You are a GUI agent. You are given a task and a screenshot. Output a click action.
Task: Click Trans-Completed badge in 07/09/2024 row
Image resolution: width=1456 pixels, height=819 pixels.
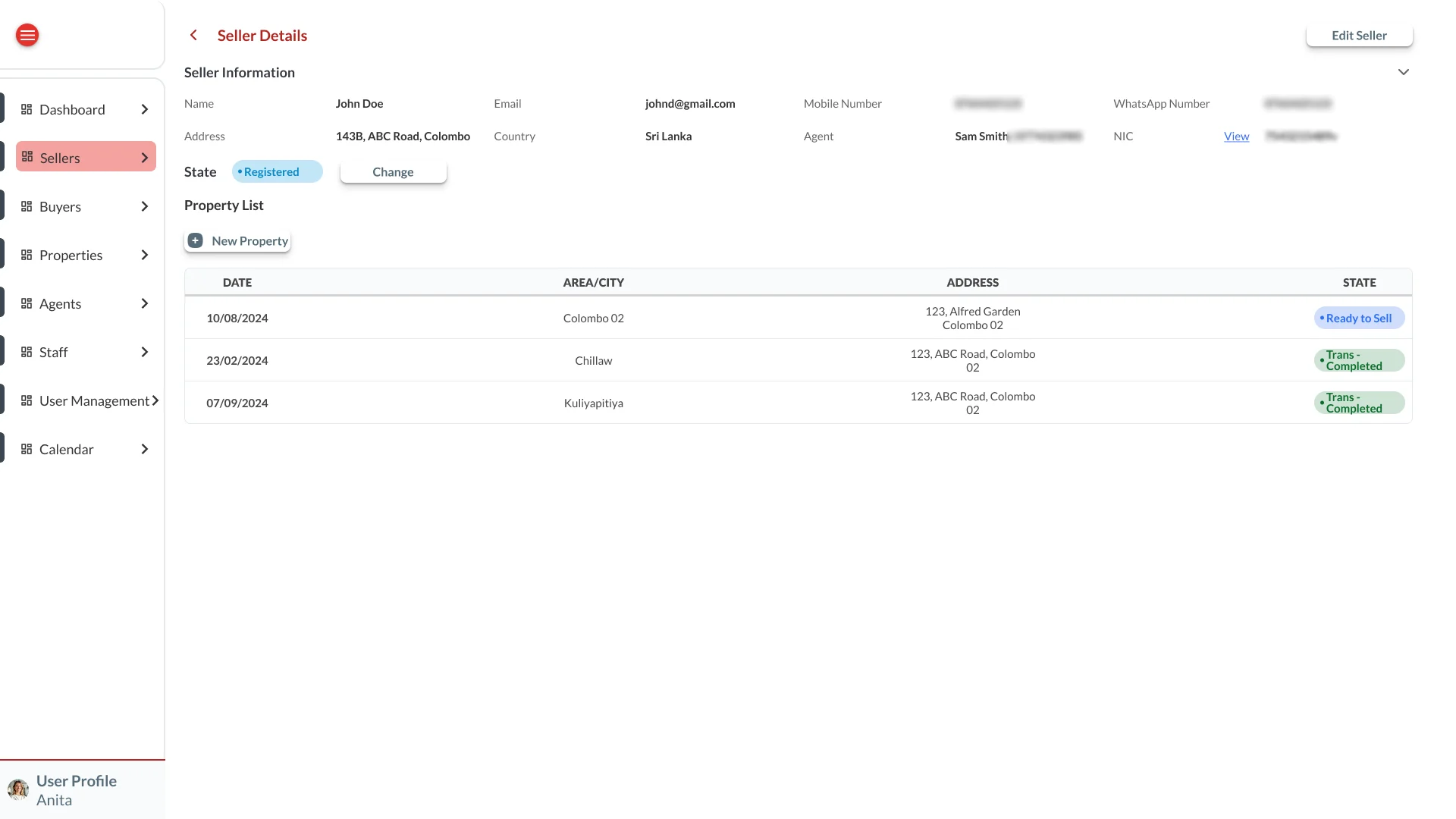tap(1359, 403)
